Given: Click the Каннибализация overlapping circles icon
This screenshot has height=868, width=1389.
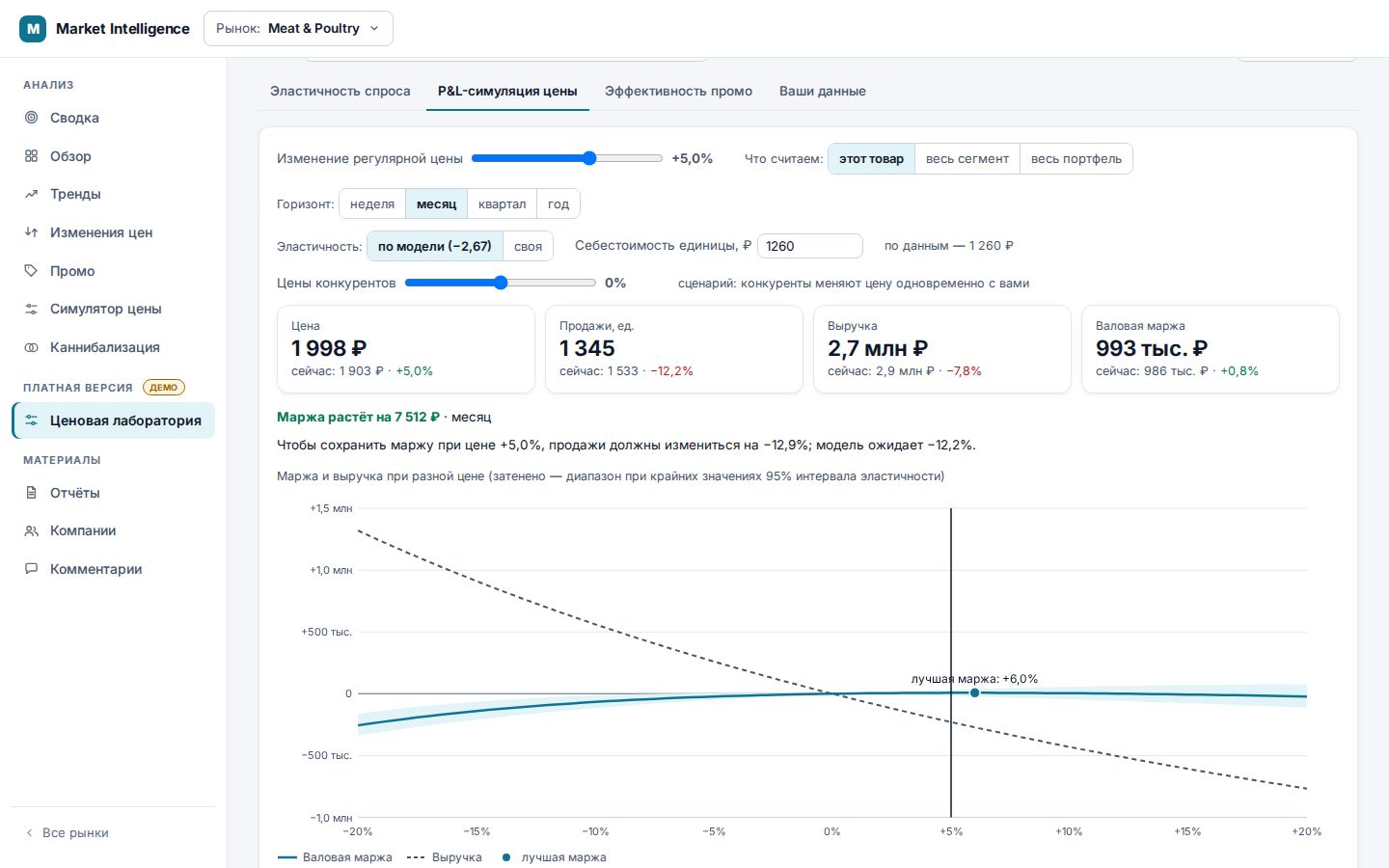Looking at the screenshot, I should (x=31, y=347).
